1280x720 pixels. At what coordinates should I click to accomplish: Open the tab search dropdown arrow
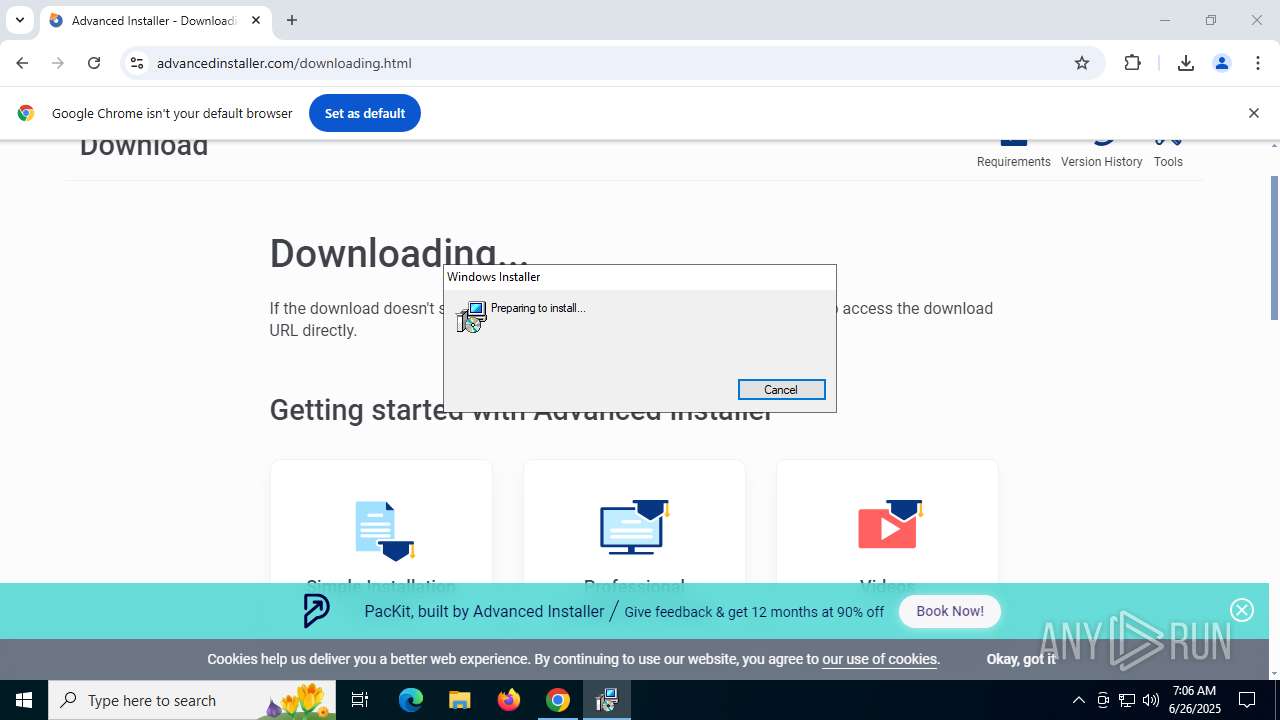point(19,20)
